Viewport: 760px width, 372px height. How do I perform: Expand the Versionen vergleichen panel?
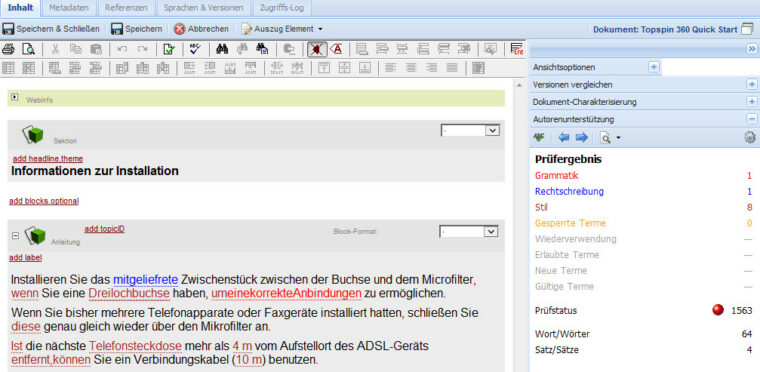pos(751,84)
